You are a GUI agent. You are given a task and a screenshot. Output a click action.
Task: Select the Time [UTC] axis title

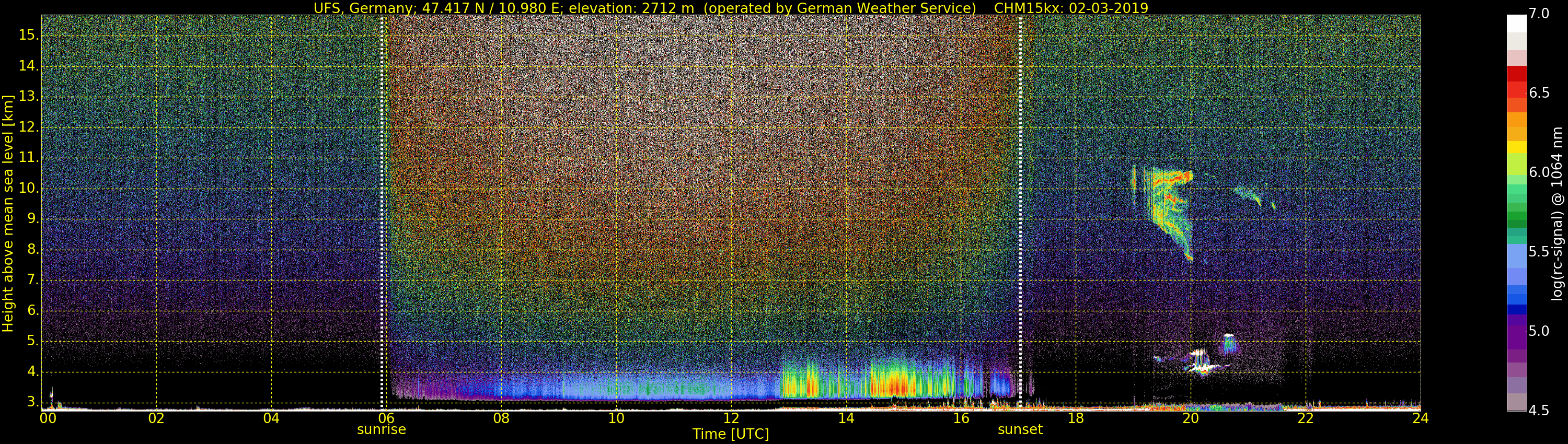point(731,434)
